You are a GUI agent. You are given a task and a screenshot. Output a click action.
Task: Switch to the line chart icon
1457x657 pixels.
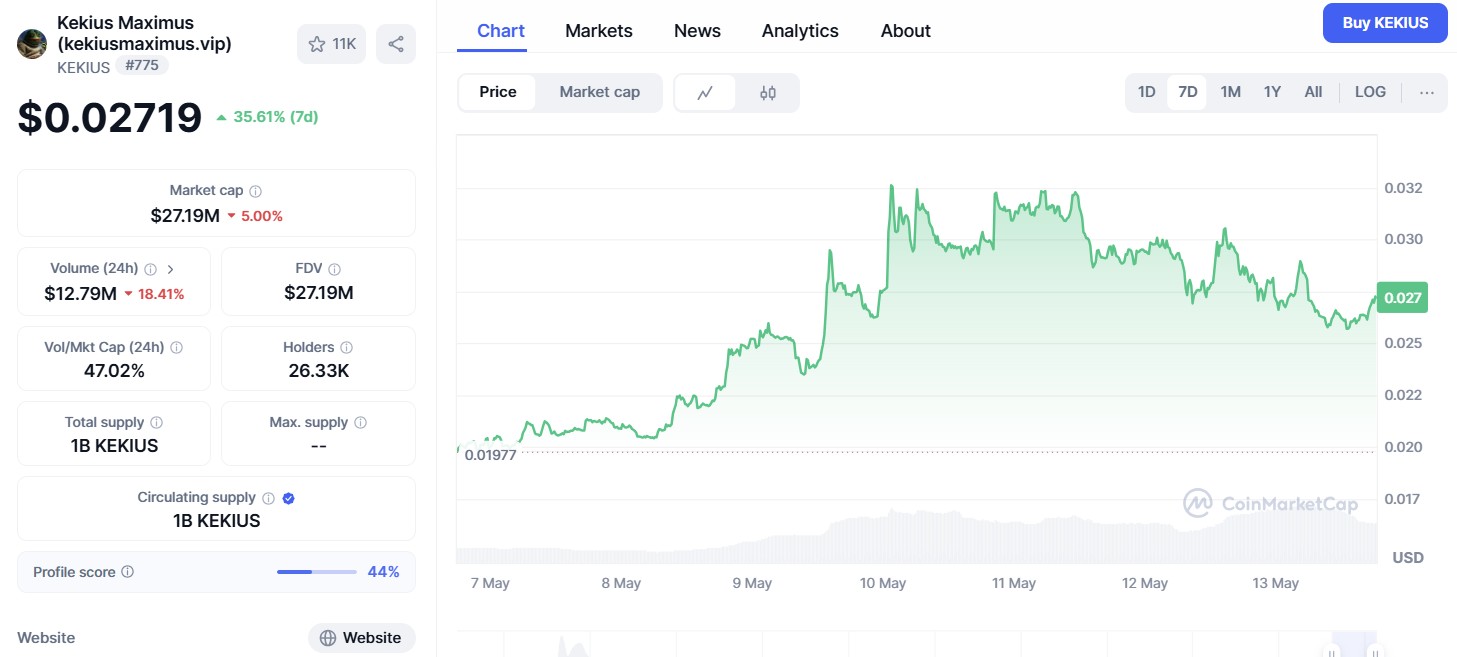[x=705, y=93]
